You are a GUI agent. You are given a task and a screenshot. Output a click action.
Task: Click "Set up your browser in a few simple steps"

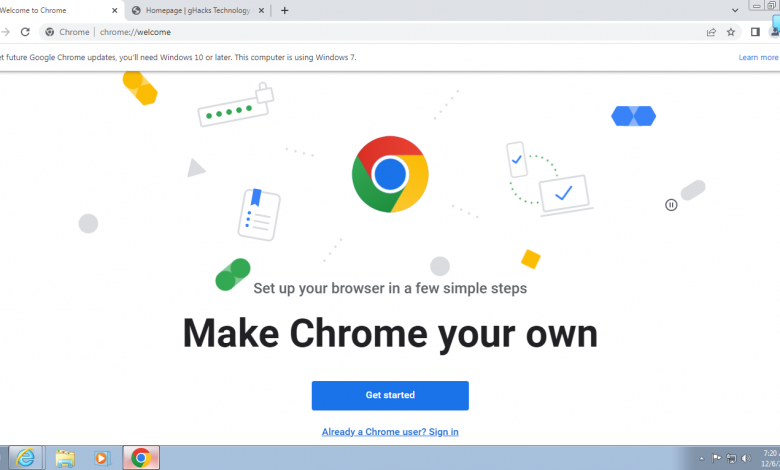point(390,288)
